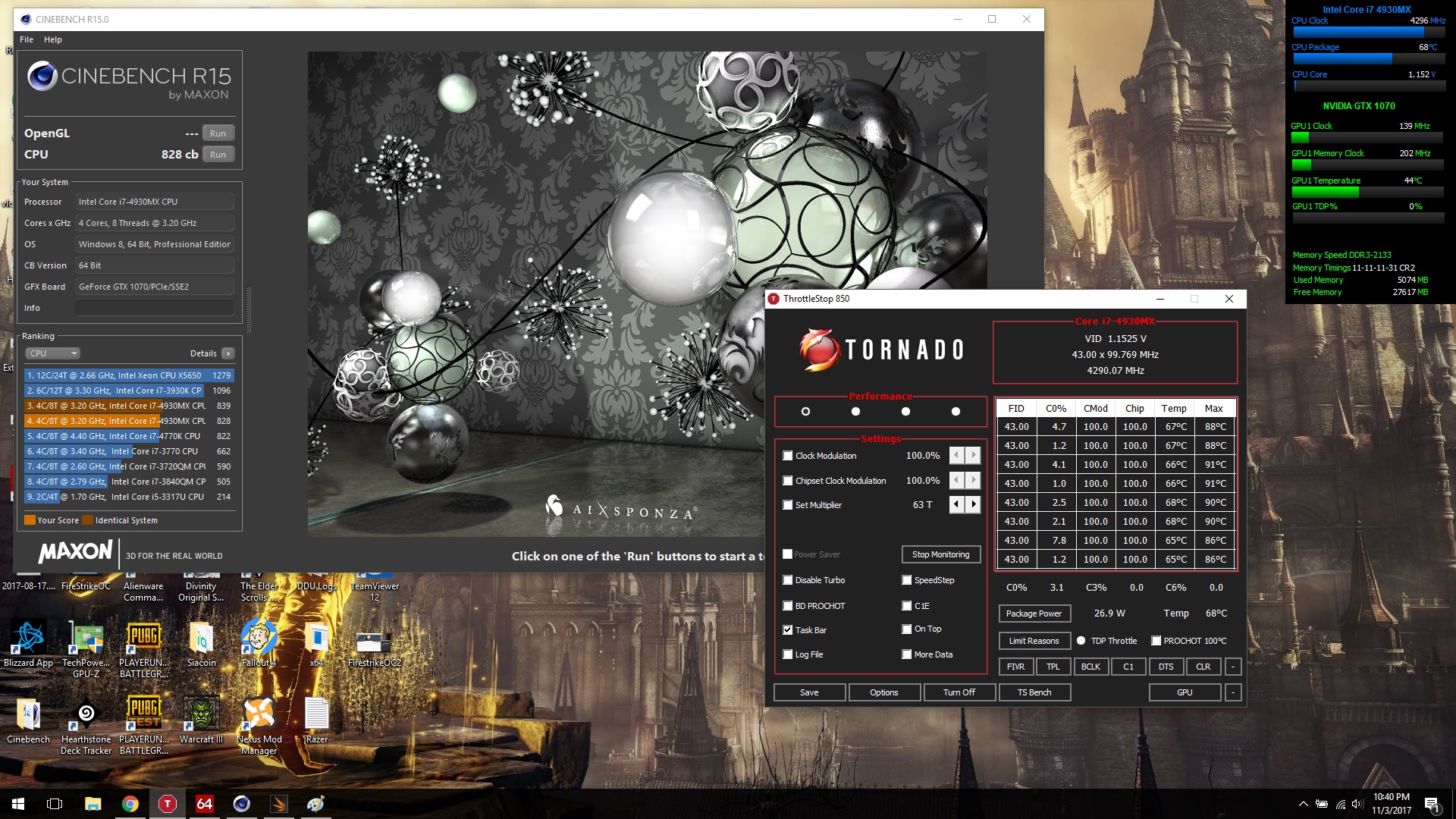Open the TPL settings in ThrottleStop
Image resolution: width=1456 pixels, height=819 pixels.
(x=1053, y=667)
